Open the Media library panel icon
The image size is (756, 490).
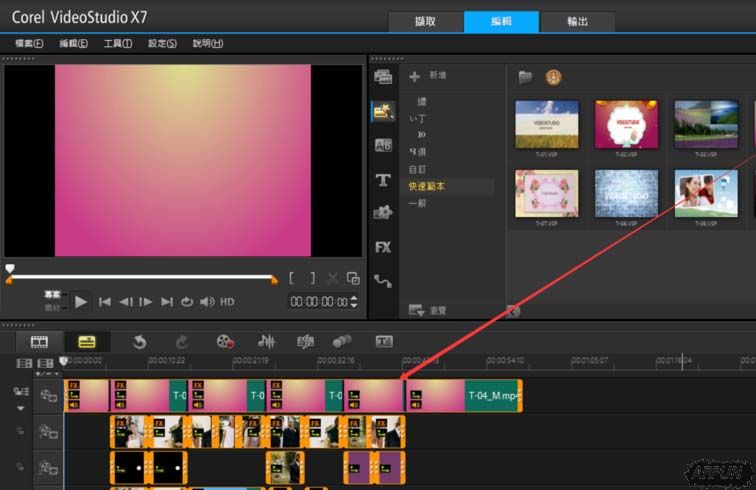(382, 77)
